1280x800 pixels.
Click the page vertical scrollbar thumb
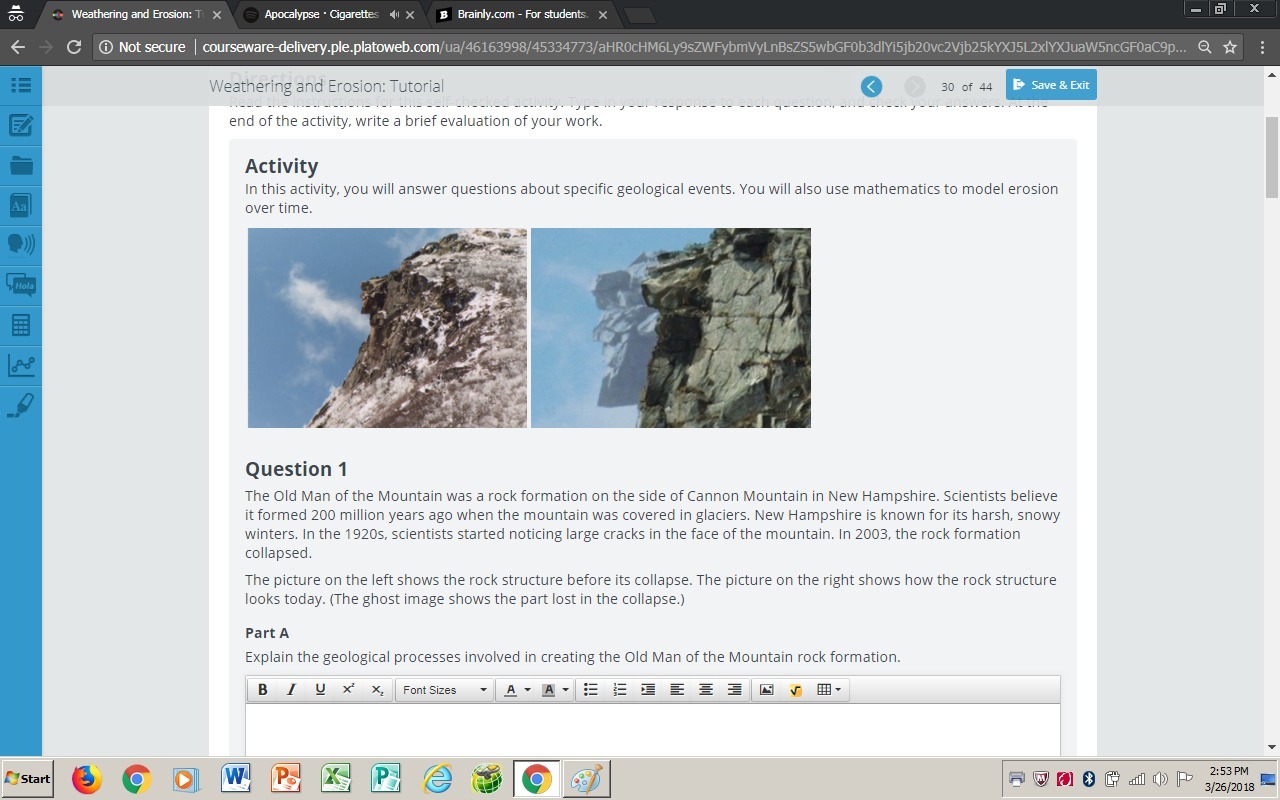(1272, 160)
